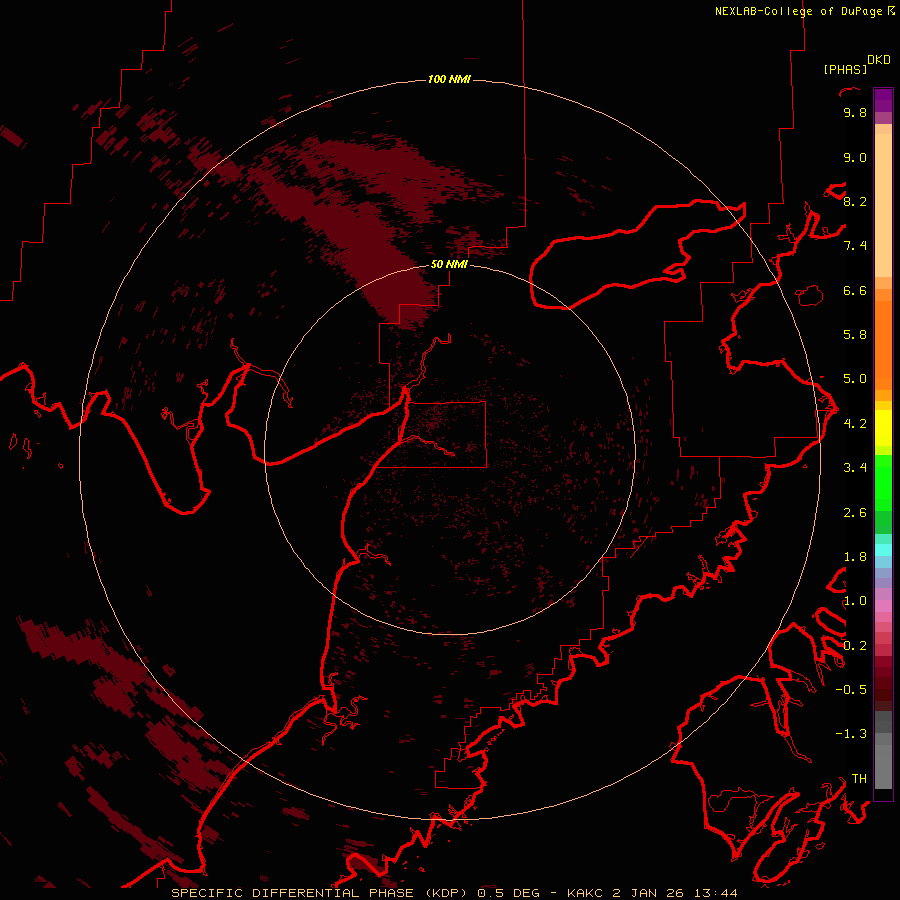The height and width of the screenshot is (900, 900).
Task: Click the purple segment atop the color bar
Action: pos(883,100)
